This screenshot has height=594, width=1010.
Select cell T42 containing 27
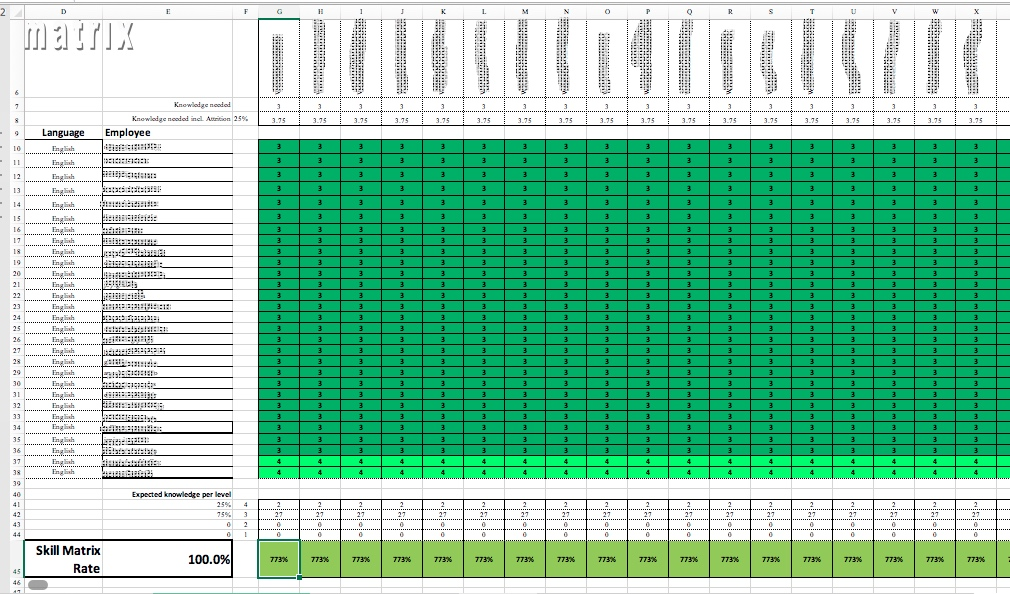click(812, 515)
